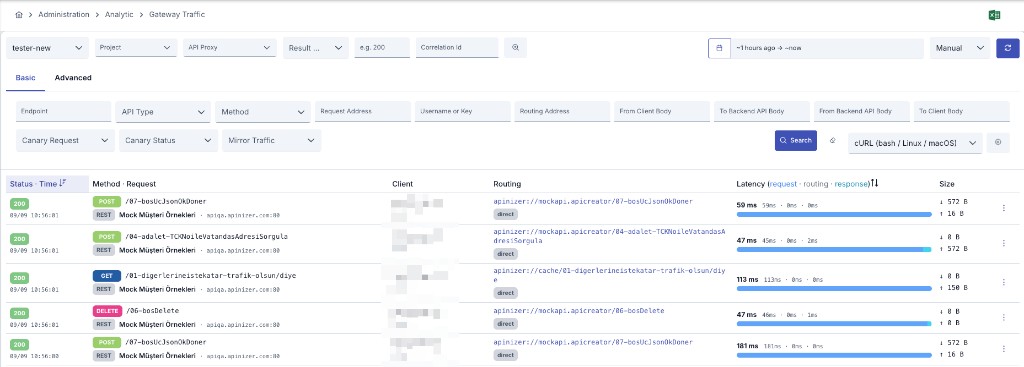Go to Analytic breadcrumb
This screenshot has height=367, width=1024.
tap(120, 14)
